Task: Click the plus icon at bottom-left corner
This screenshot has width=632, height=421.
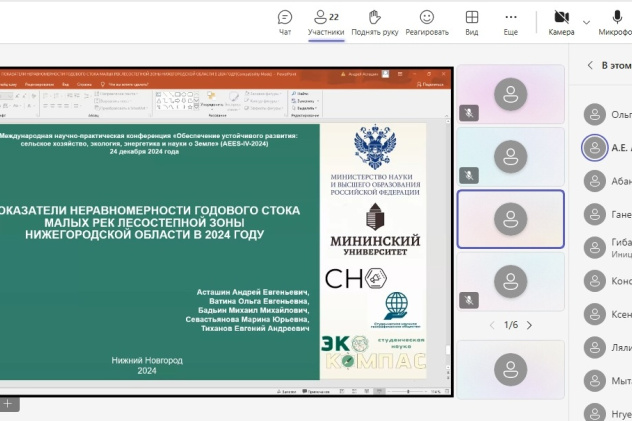Action: pos(7,403)
